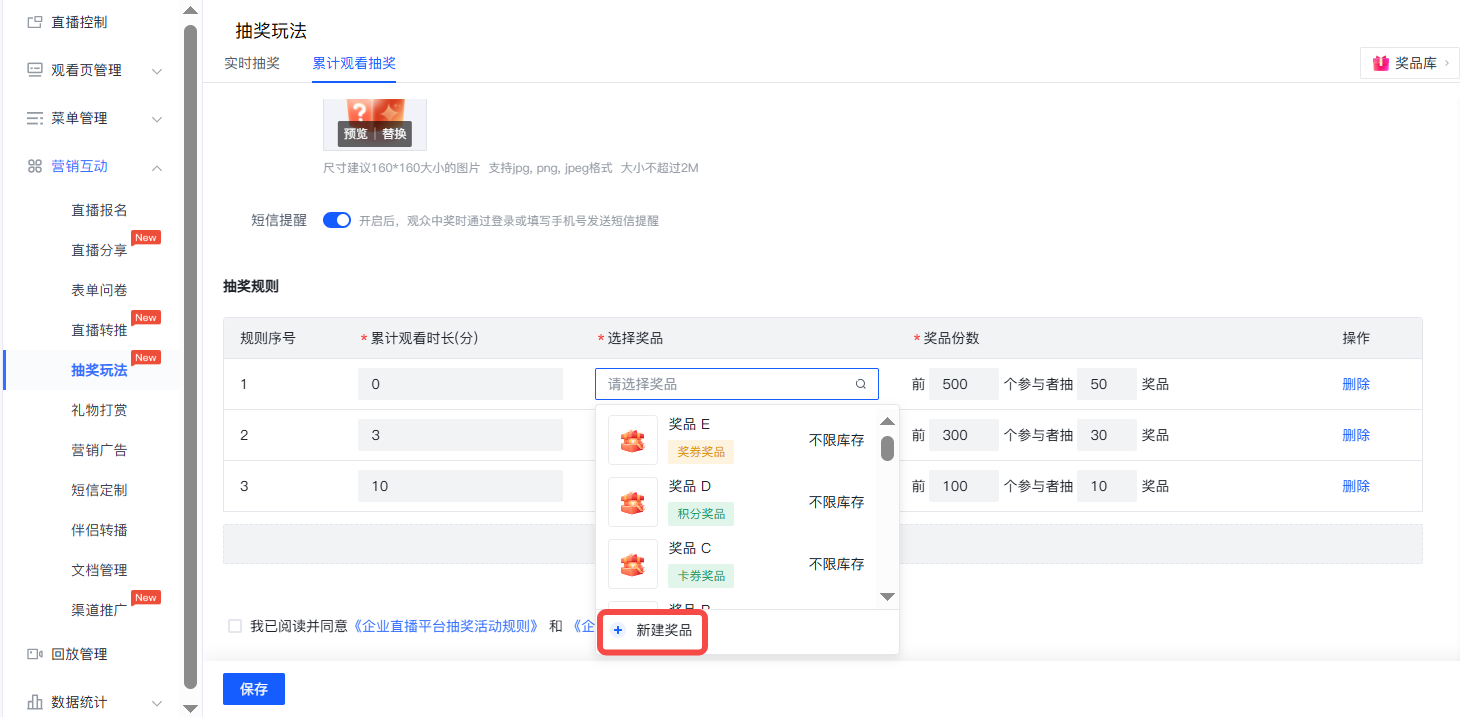Click the 保存 button
1460x717 pixels.
pyautogui.click(x=254, y=689)
